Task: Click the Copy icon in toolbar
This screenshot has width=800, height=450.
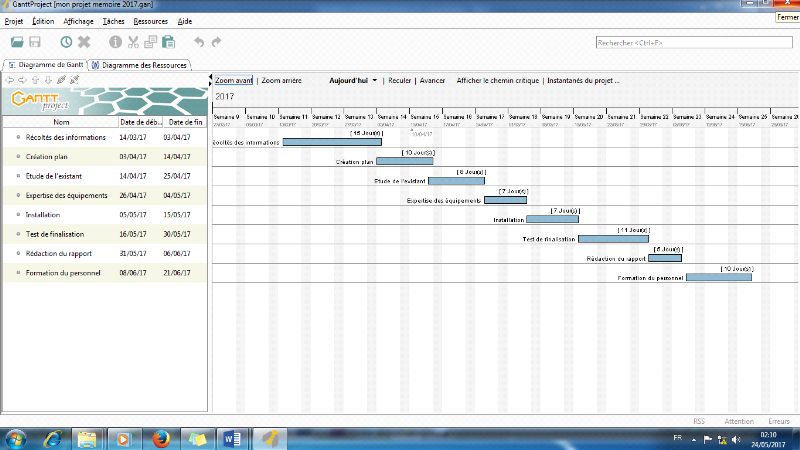Action: tap(151, 42)
